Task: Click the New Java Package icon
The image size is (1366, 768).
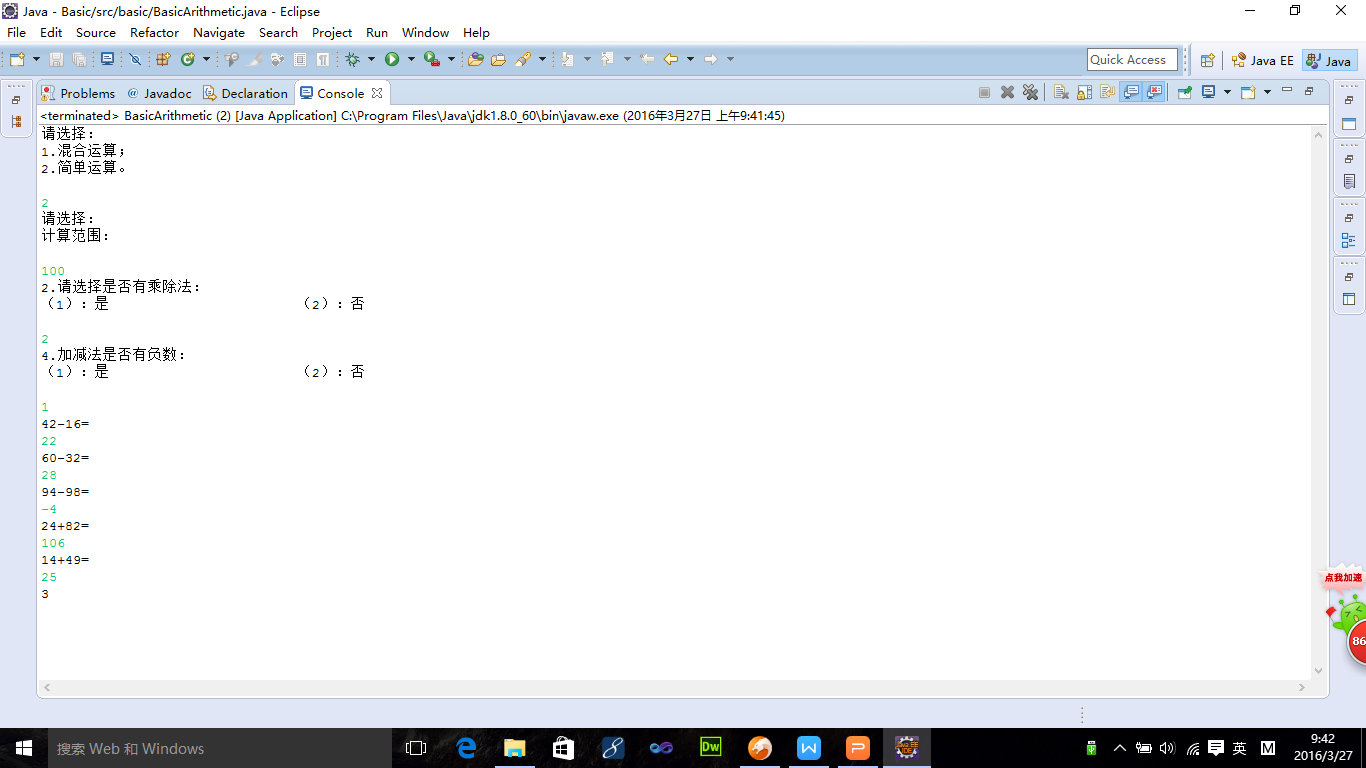Action: [163, 59]
